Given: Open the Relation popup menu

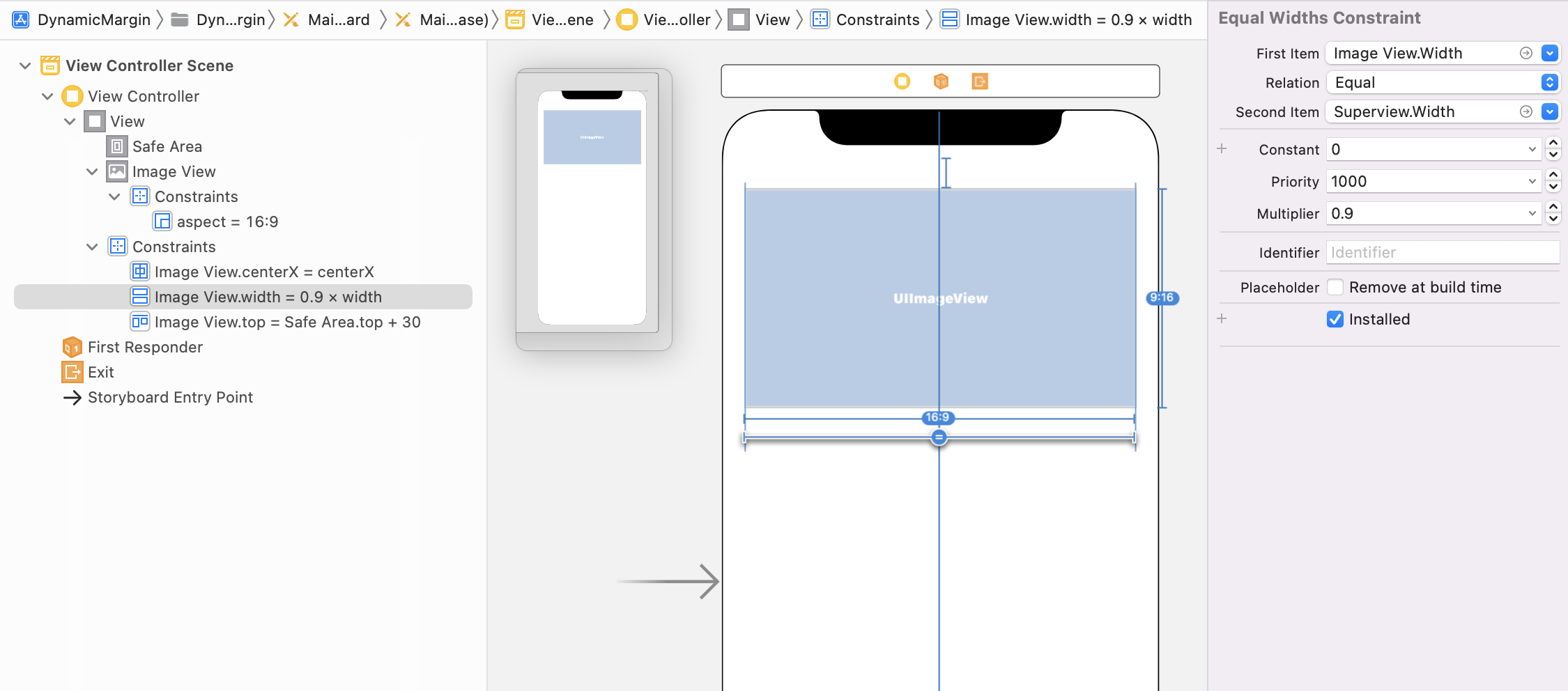Looking at the screenshot, I should point(1550,82).
